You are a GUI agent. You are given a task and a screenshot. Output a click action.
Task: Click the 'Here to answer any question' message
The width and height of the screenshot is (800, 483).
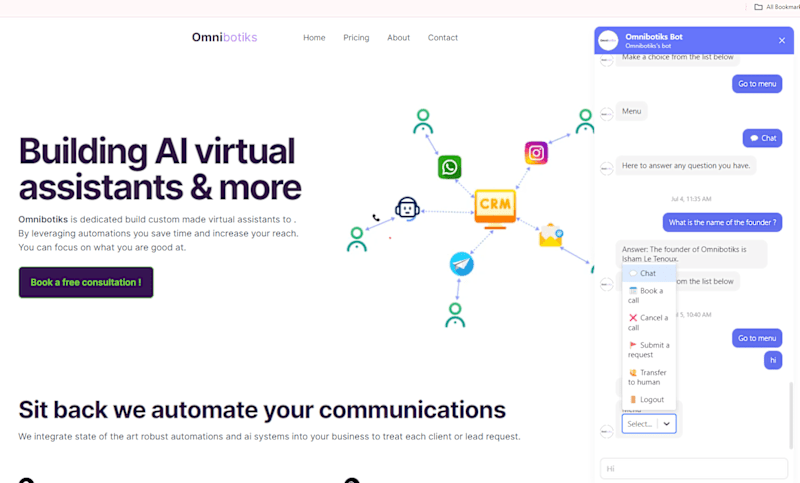686,166
